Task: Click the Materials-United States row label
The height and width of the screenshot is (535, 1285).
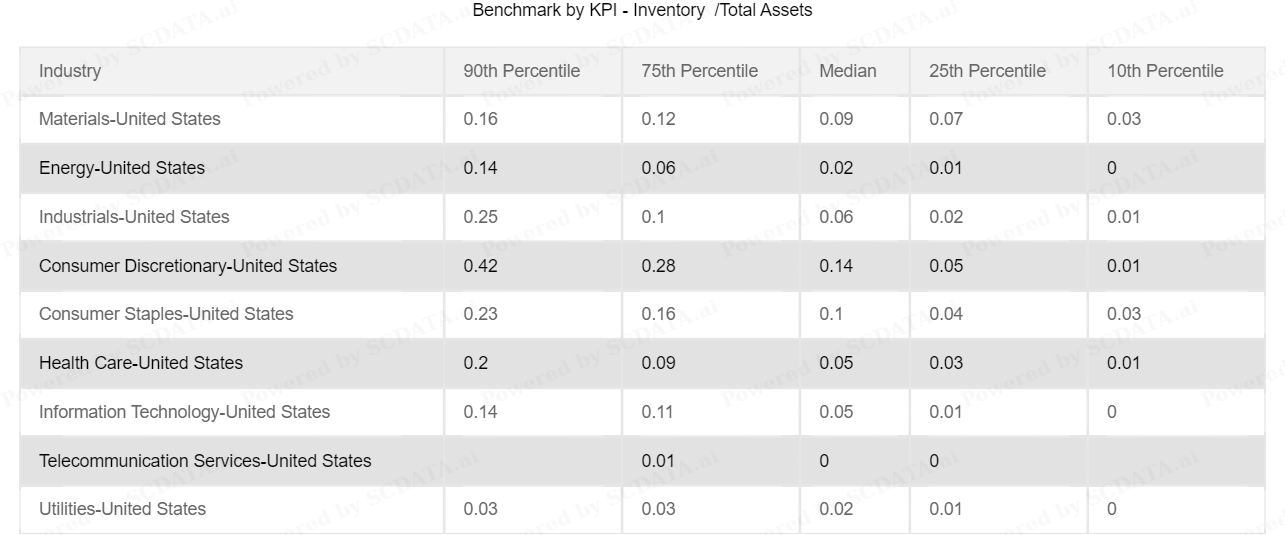Action: click(130, 119)
